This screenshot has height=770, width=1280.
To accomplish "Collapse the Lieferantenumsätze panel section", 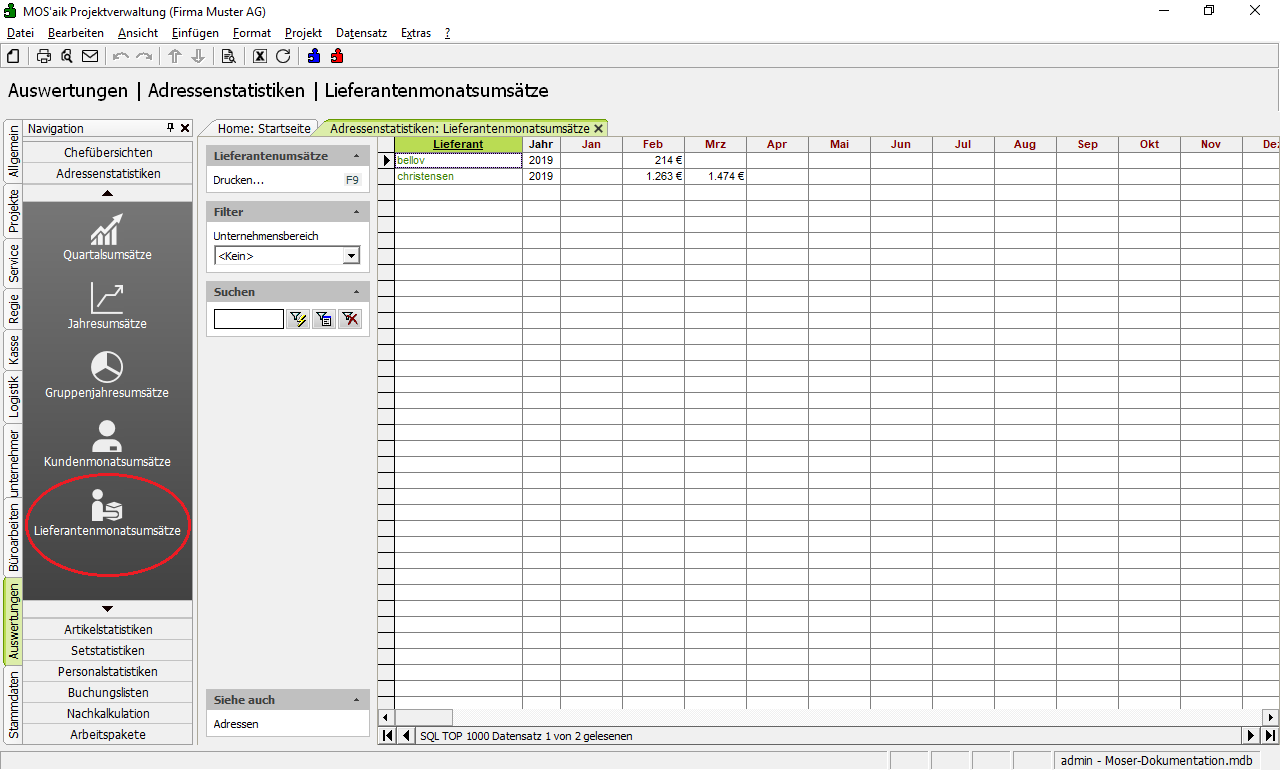I will coord(357,156).
